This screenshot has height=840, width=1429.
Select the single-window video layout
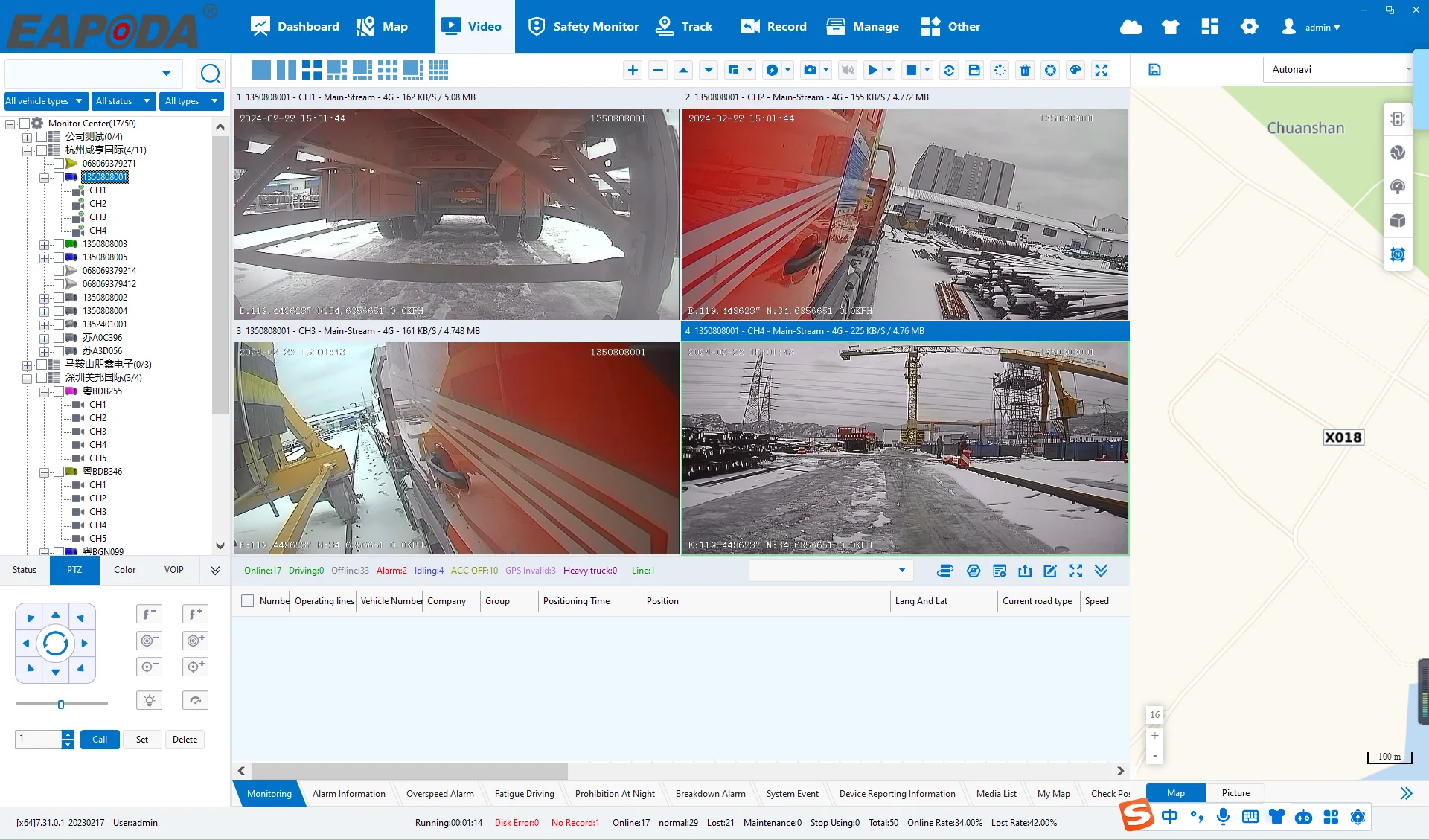260,70
